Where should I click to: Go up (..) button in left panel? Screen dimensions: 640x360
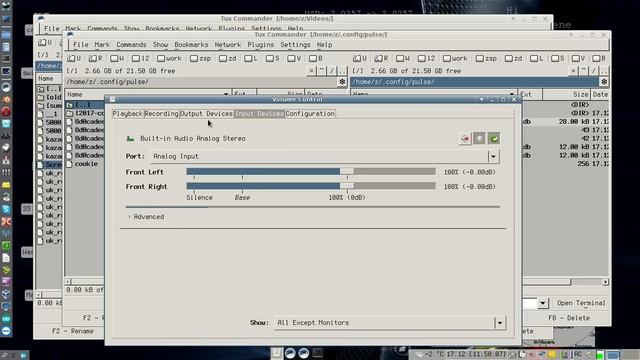[x=342, y=71]
